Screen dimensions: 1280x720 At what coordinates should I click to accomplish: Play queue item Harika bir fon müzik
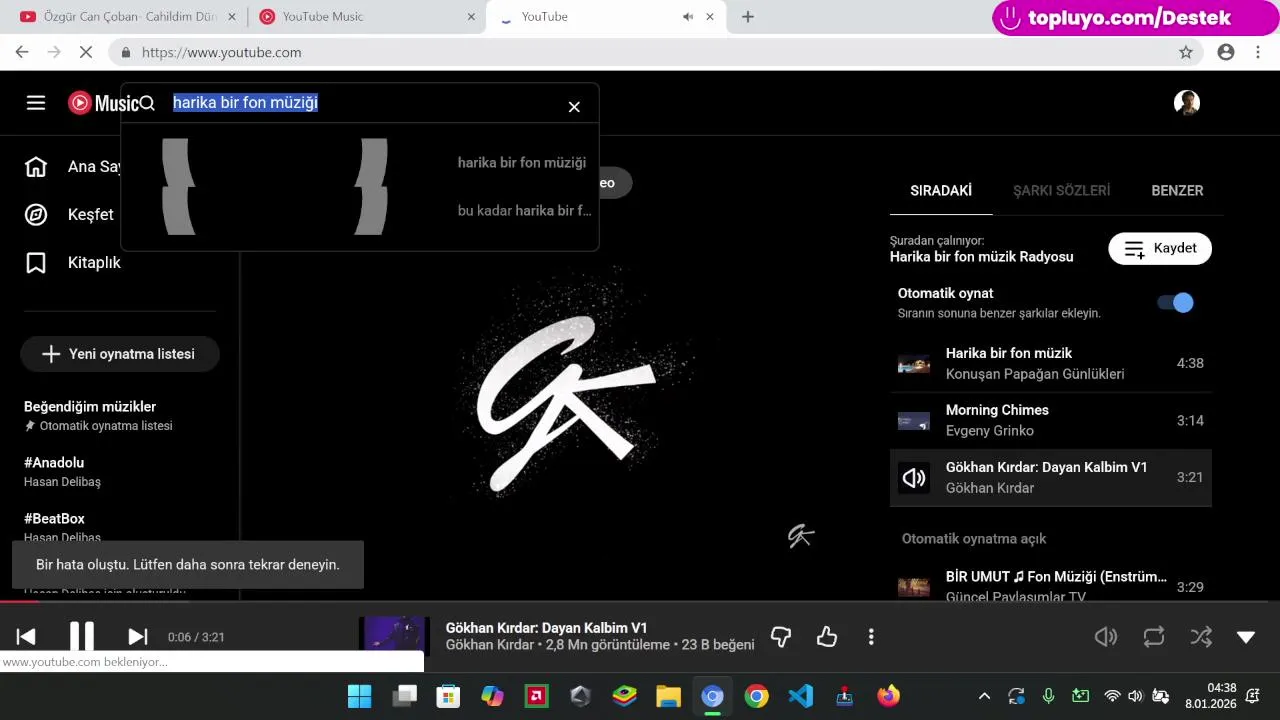coord(1050,363)
